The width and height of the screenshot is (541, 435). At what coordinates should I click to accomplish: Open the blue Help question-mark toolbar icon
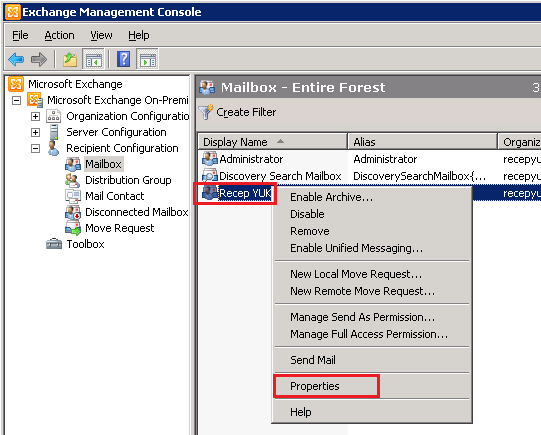coord(124,59)
